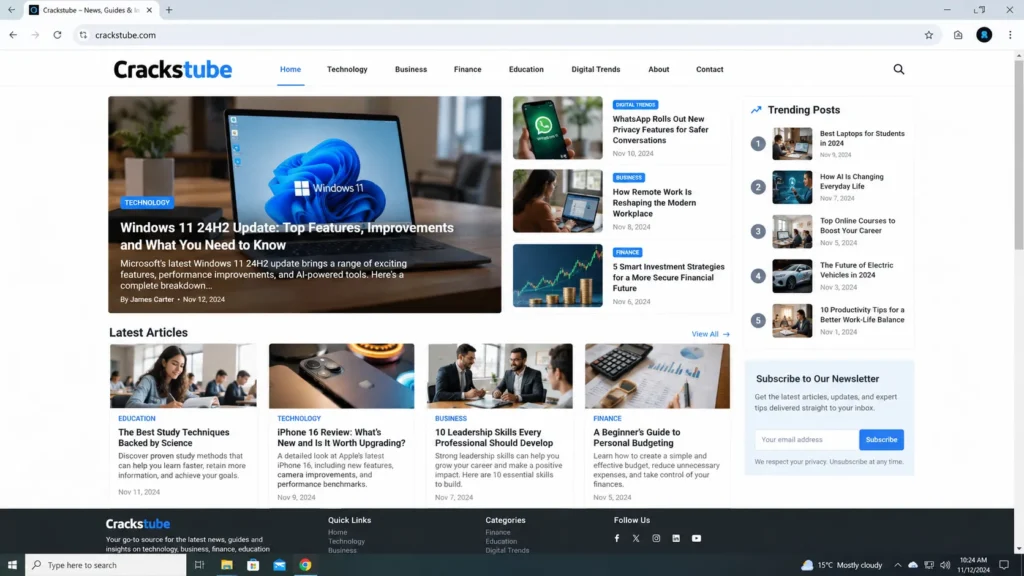This screenshot has width=1024, height=576.
Task: Bookmark this page with the star icon
Action: tap(929, 35)
